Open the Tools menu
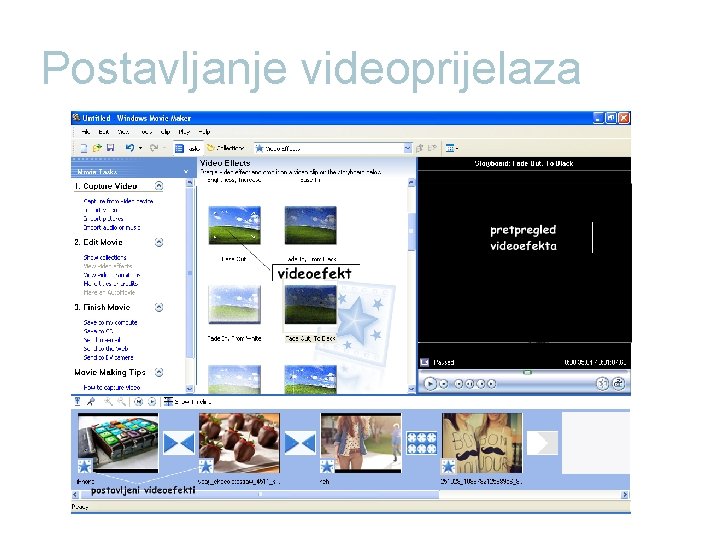Image resolution: width=720 pixels, height=540 pixels. pos(146,132)
